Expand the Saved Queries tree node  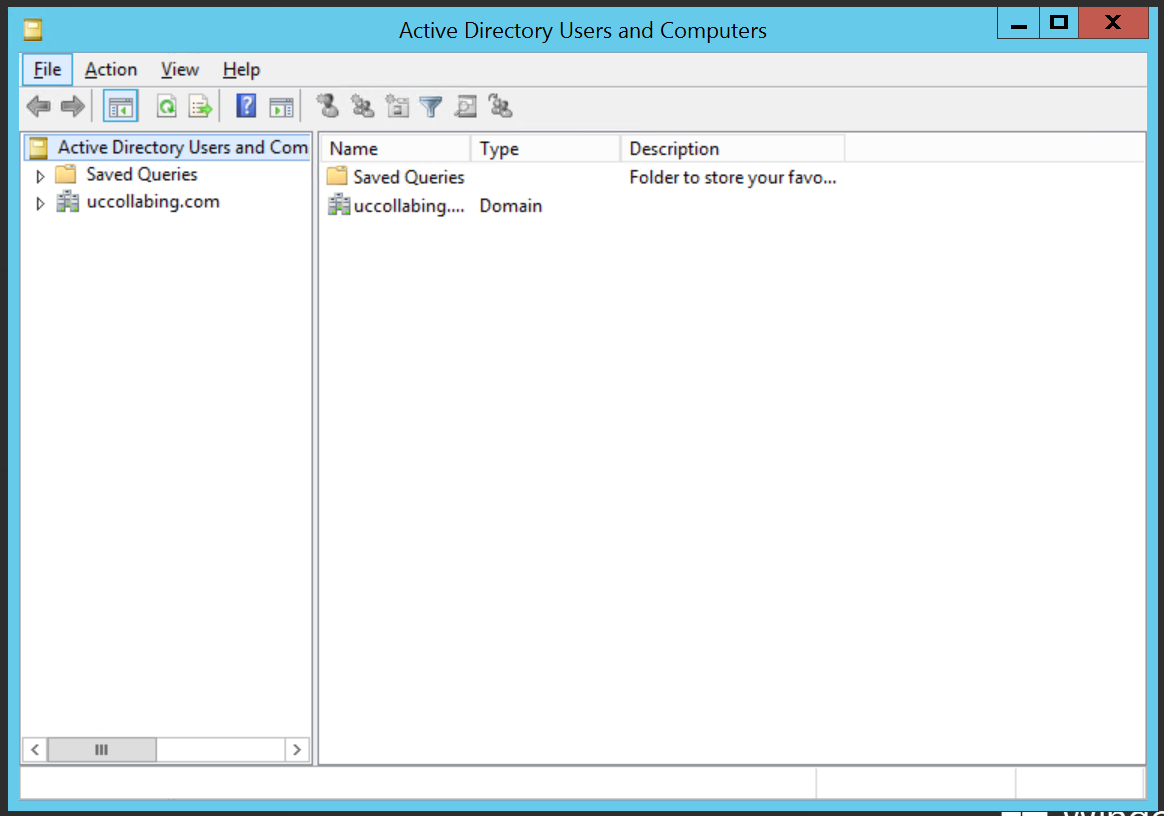tap(40, 176)
